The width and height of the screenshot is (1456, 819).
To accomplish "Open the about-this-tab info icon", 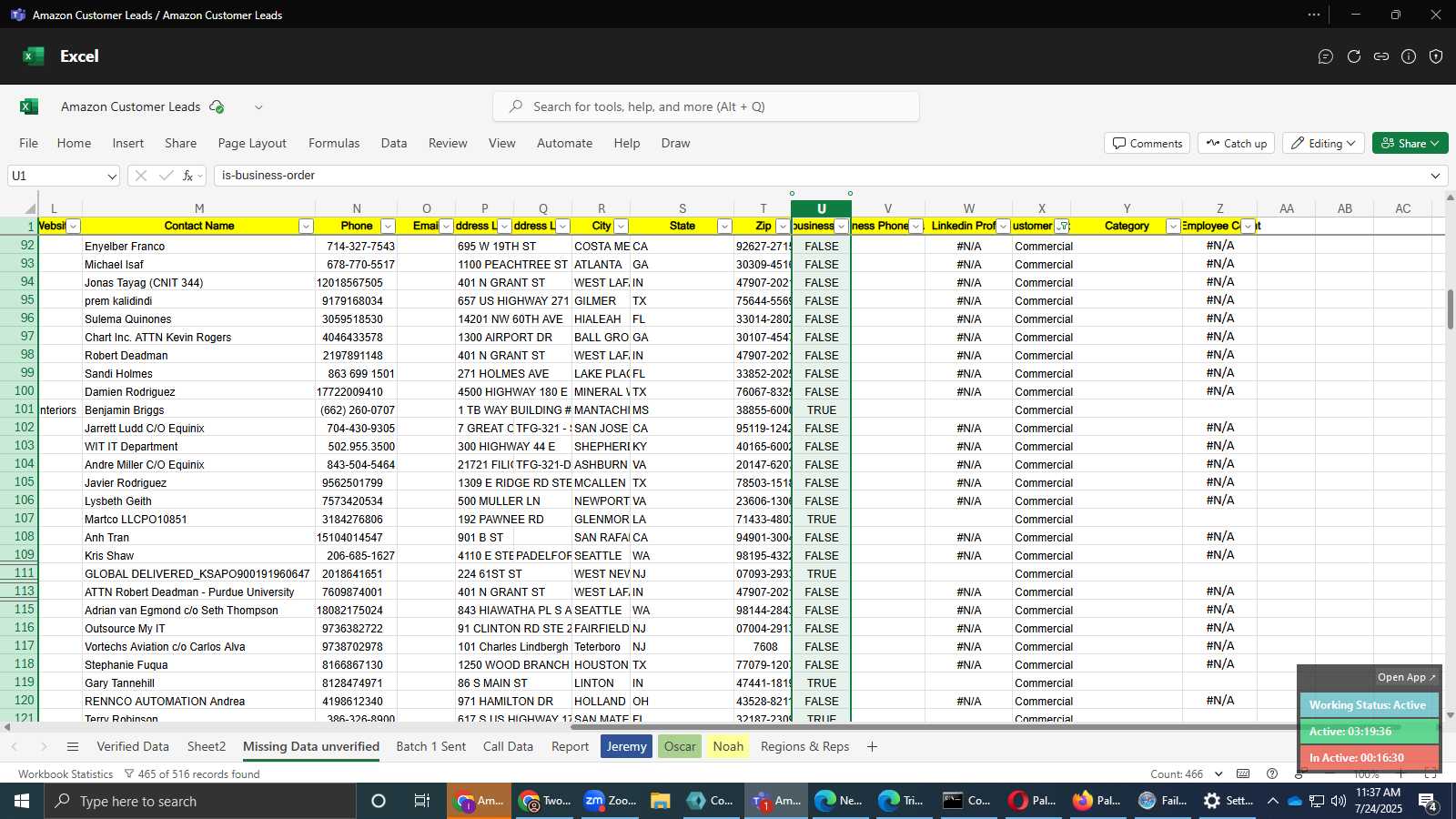I will click(x=1409, y=56).
